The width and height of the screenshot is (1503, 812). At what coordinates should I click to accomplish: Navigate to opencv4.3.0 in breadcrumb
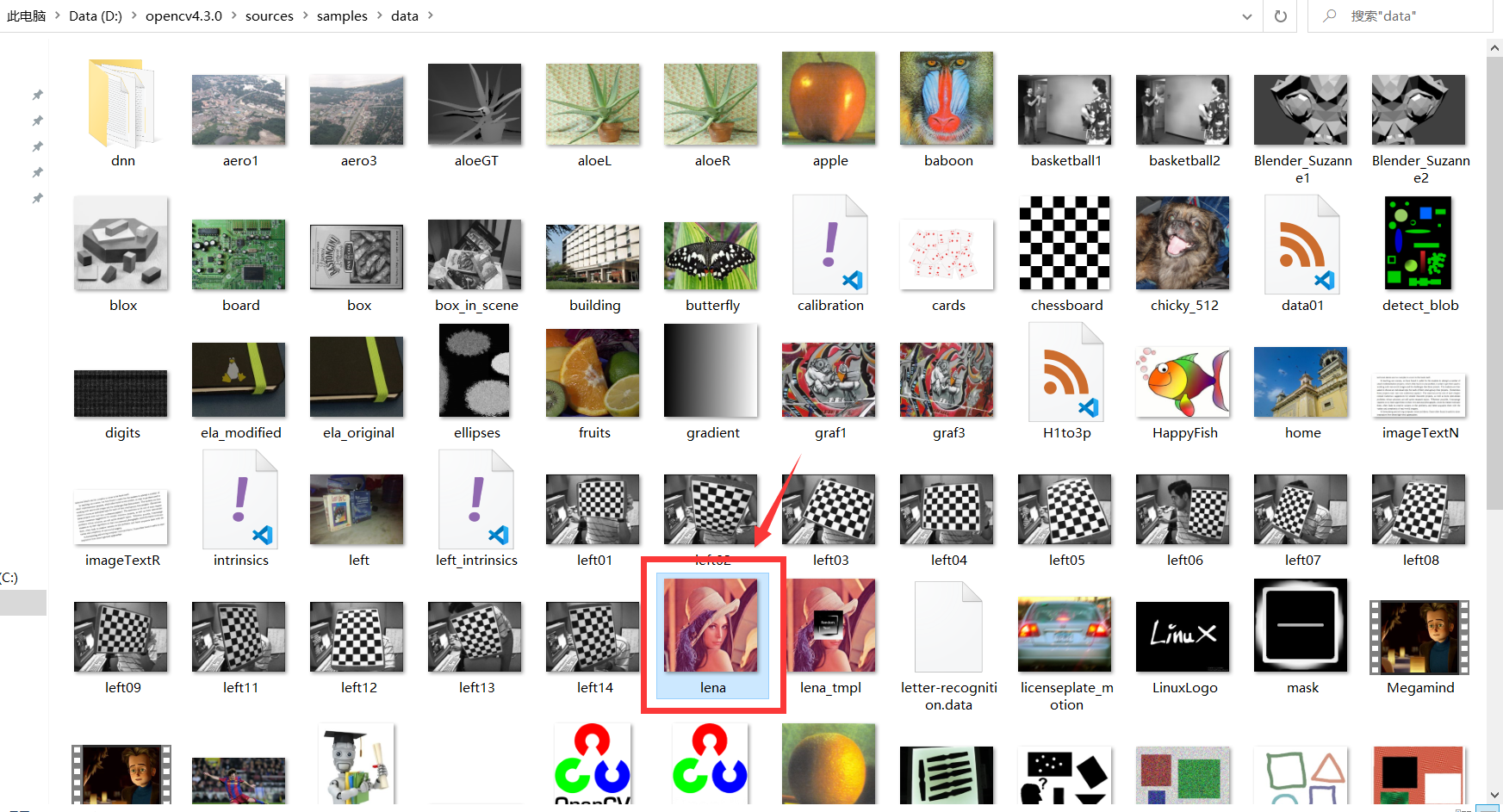tap(183, 15)
